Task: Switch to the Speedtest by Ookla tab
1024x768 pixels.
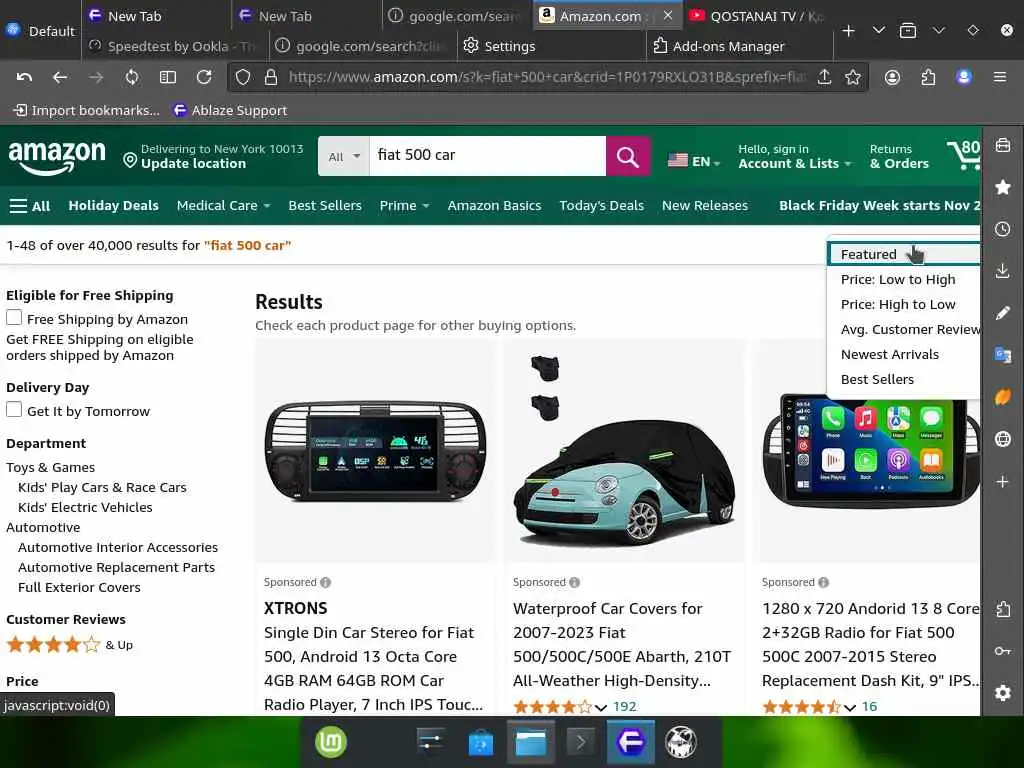Action: (174, 46)
